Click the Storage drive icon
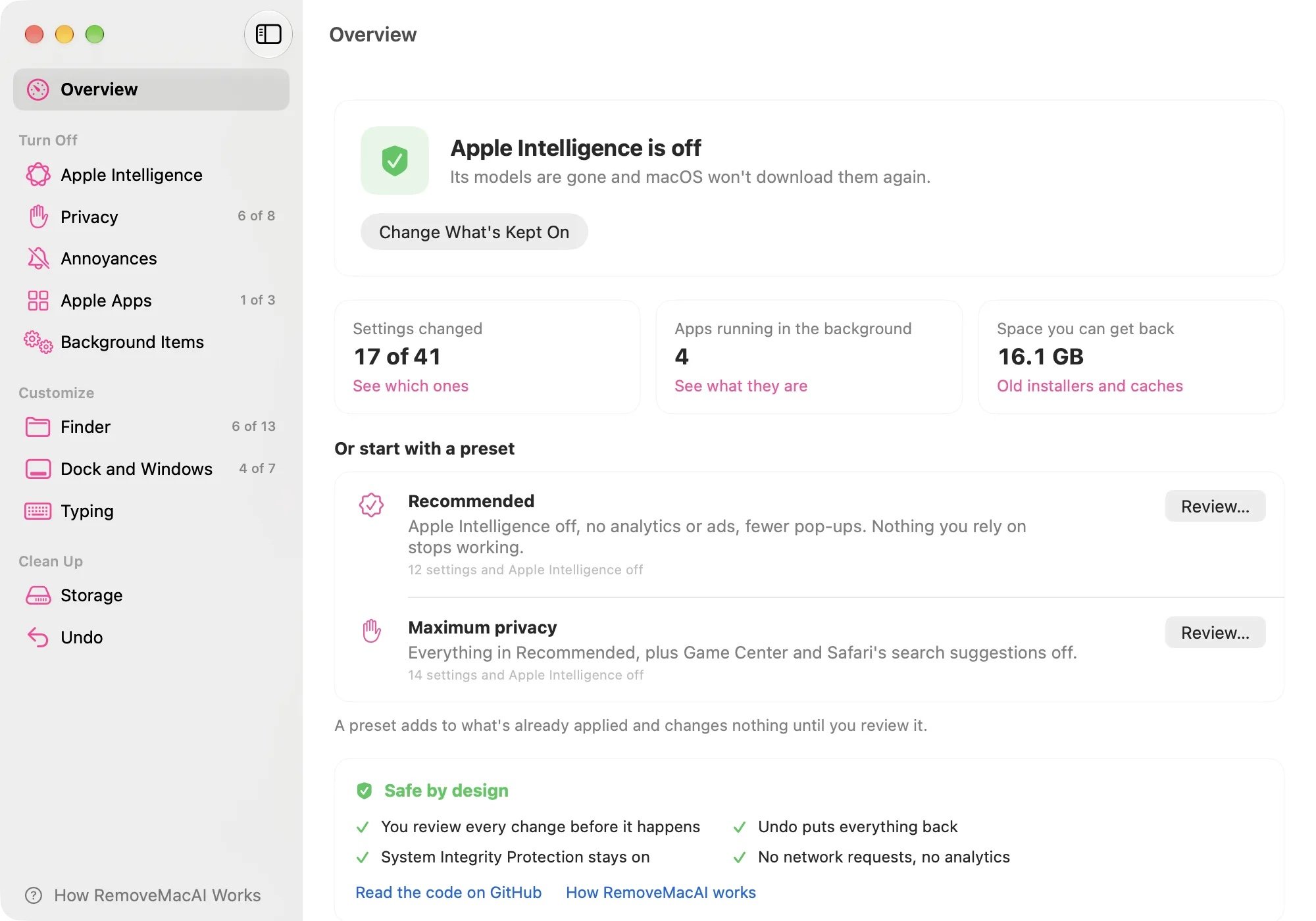 38,595
